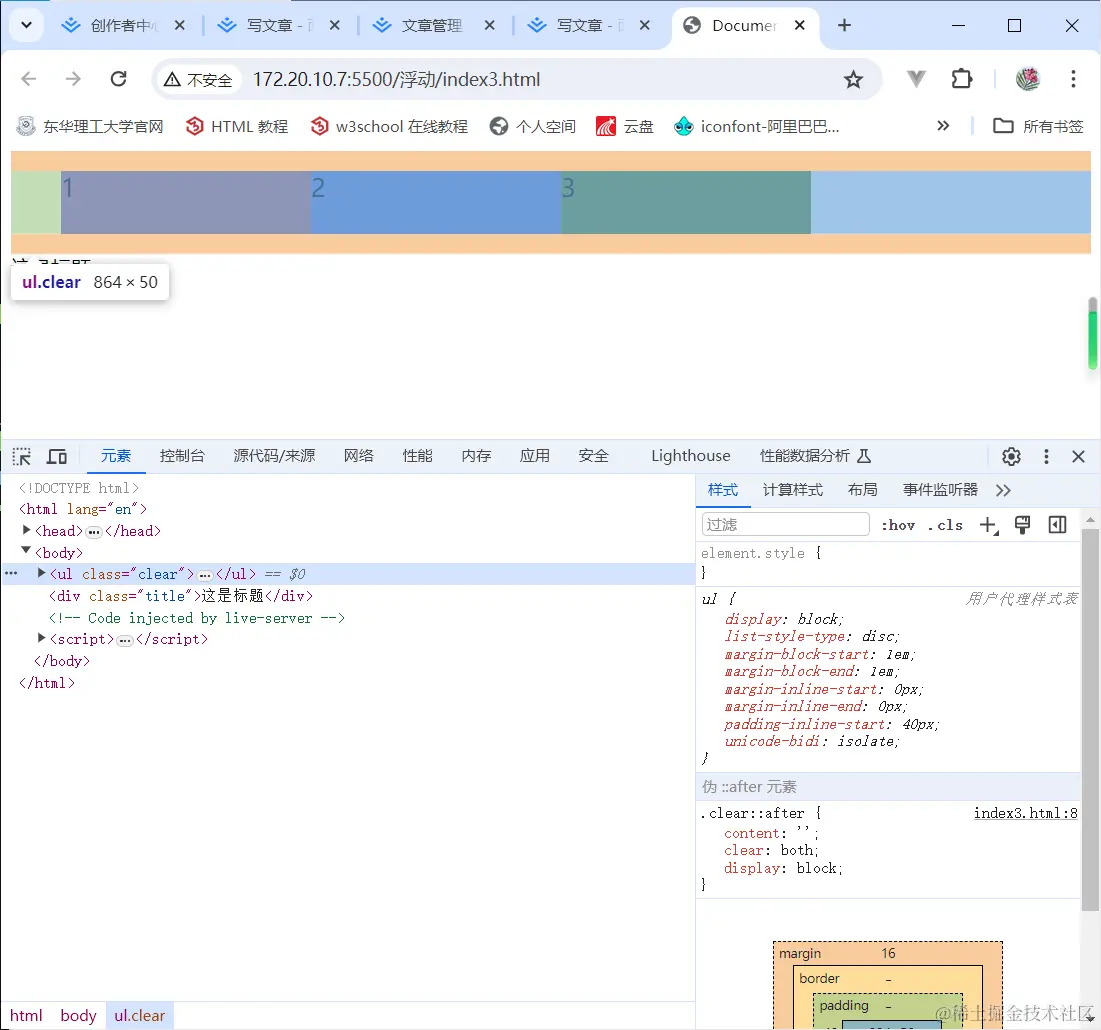
Task: Open the index3.html:8 source link
Action: (1025, 813)
